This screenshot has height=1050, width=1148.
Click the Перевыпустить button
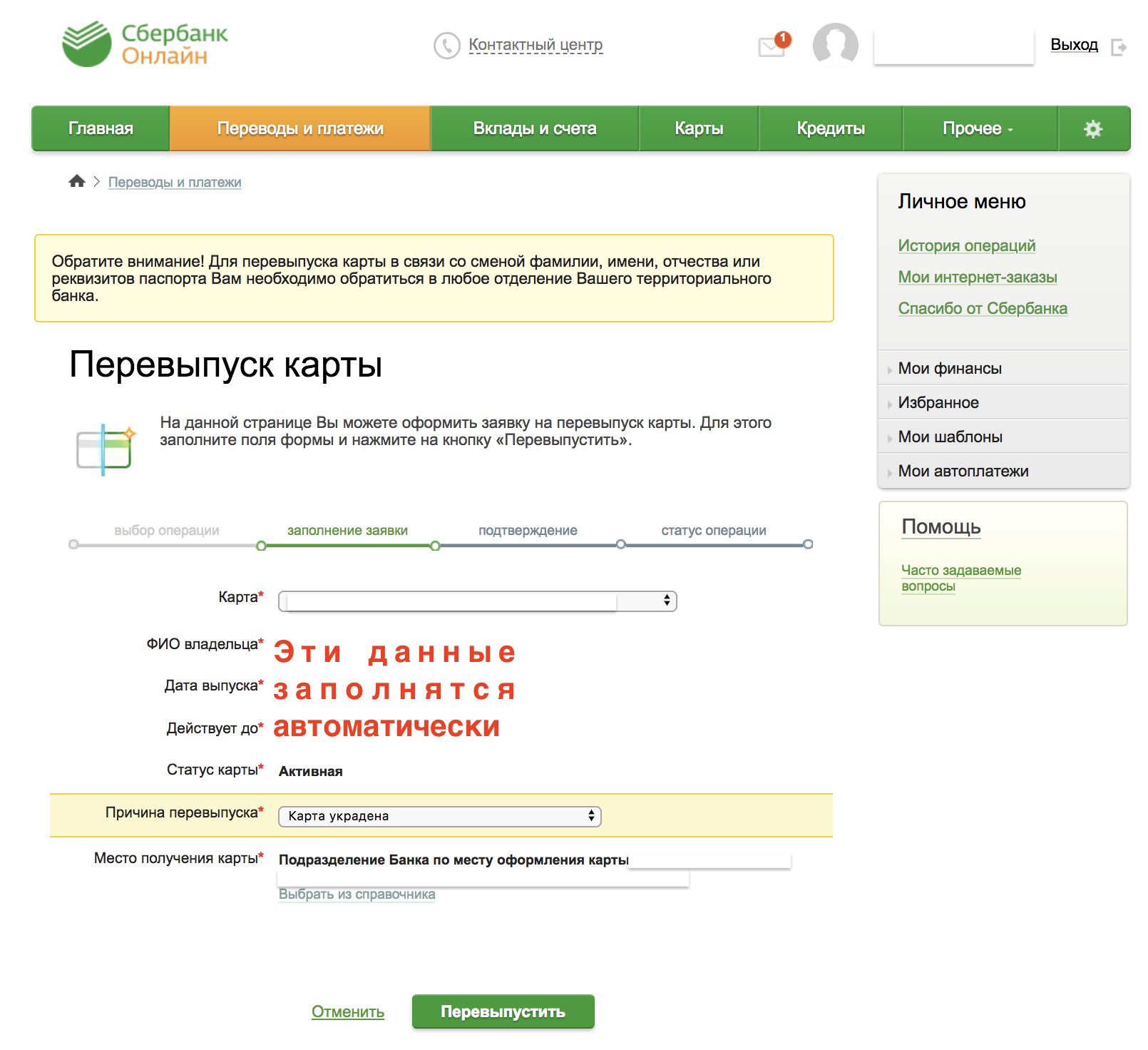point(503,1011)
